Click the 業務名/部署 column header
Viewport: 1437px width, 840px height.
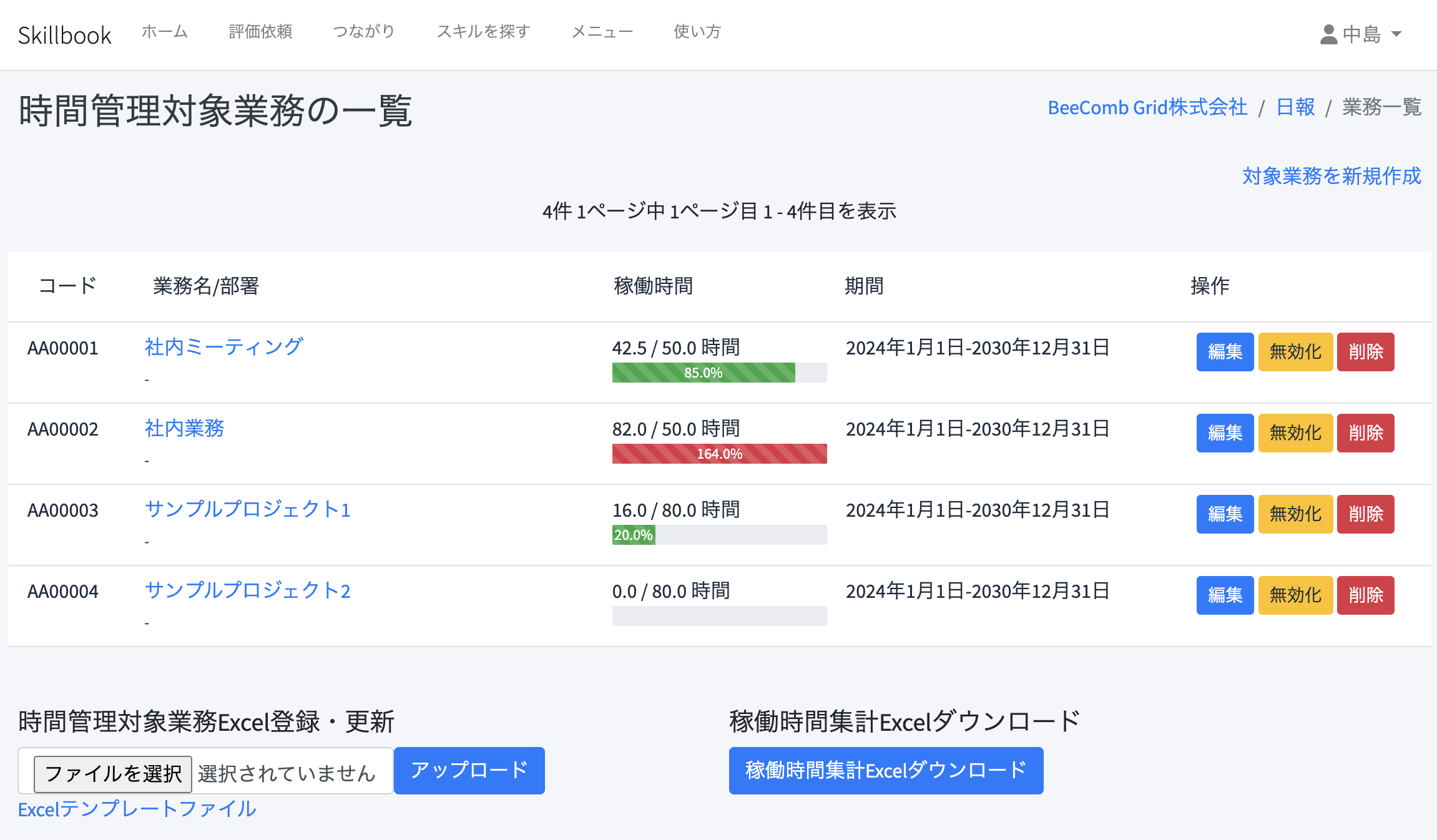click(x=206, y=286)
